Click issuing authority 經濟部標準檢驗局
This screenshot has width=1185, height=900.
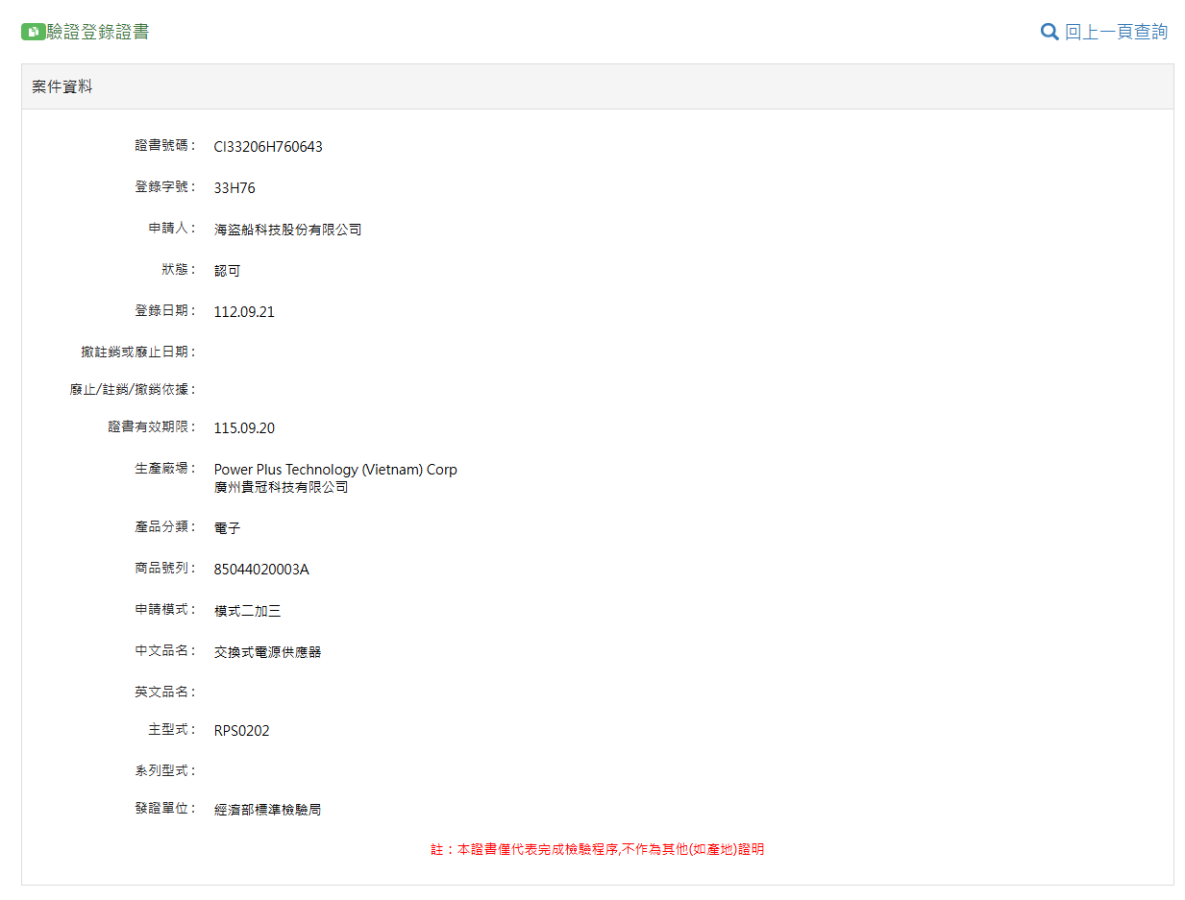[267, 810]
